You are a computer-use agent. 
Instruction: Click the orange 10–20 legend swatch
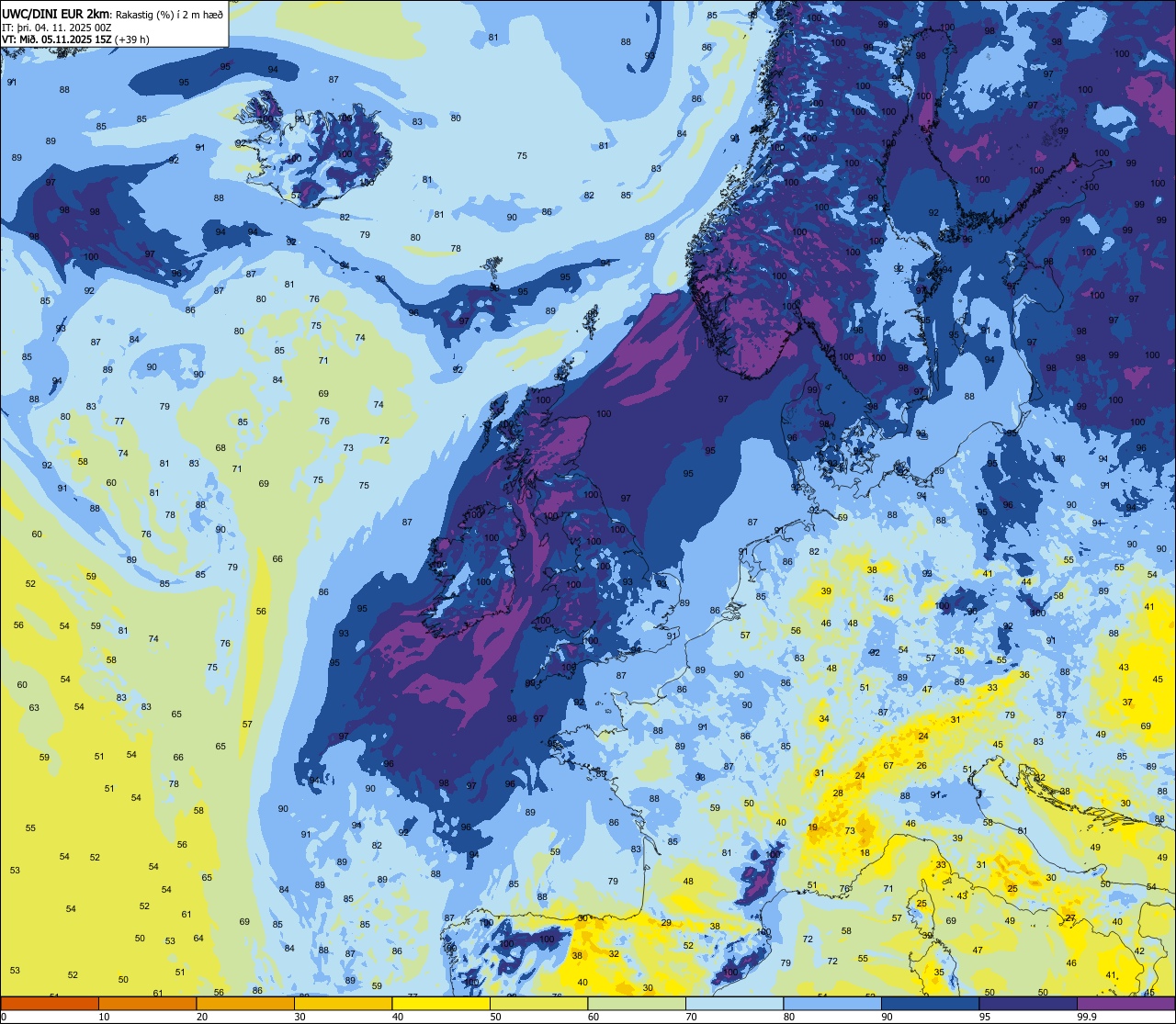tap(147, 1003)
